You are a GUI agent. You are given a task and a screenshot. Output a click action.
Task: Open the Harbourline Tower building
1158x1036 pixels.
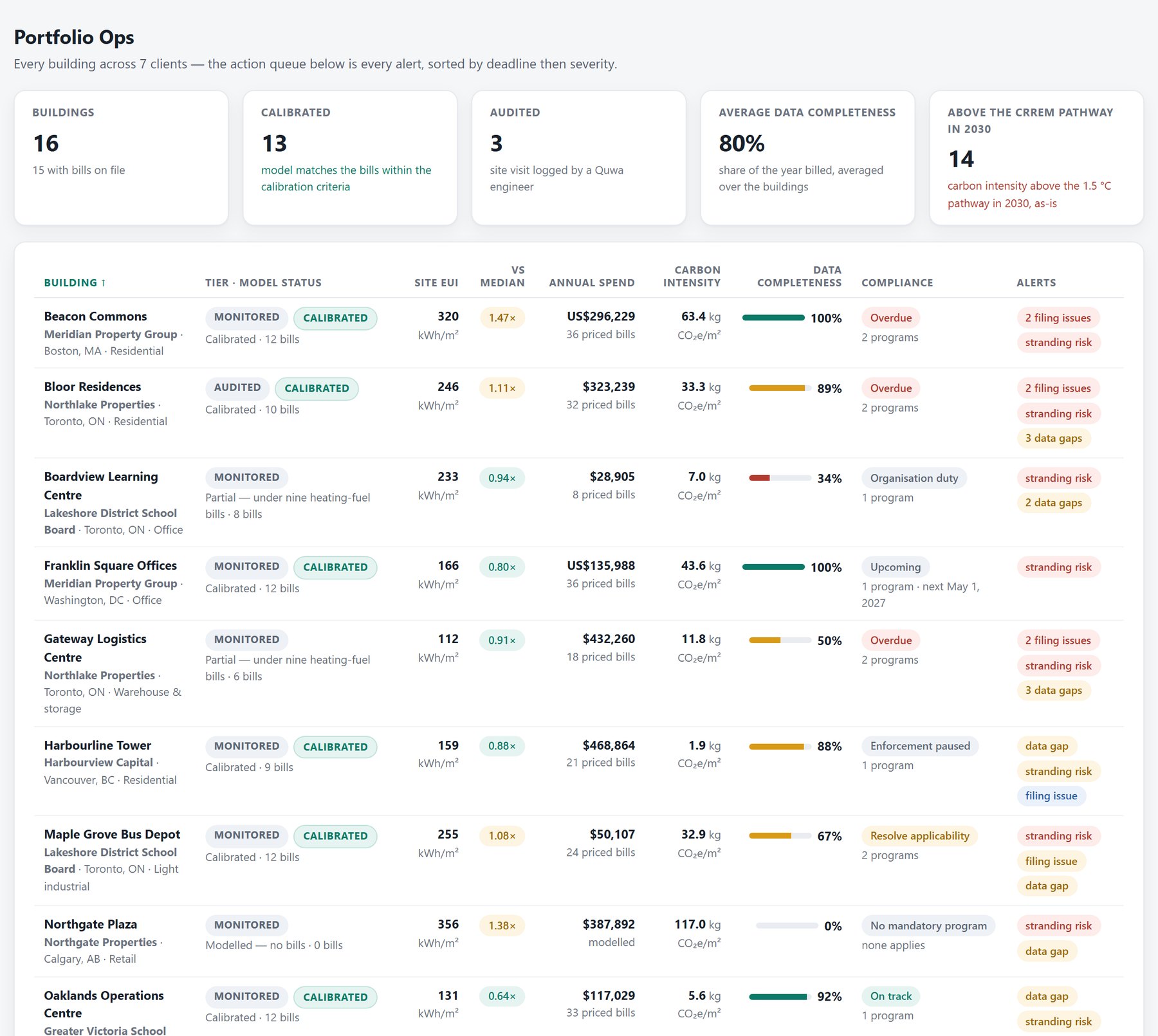click(97, 745)
